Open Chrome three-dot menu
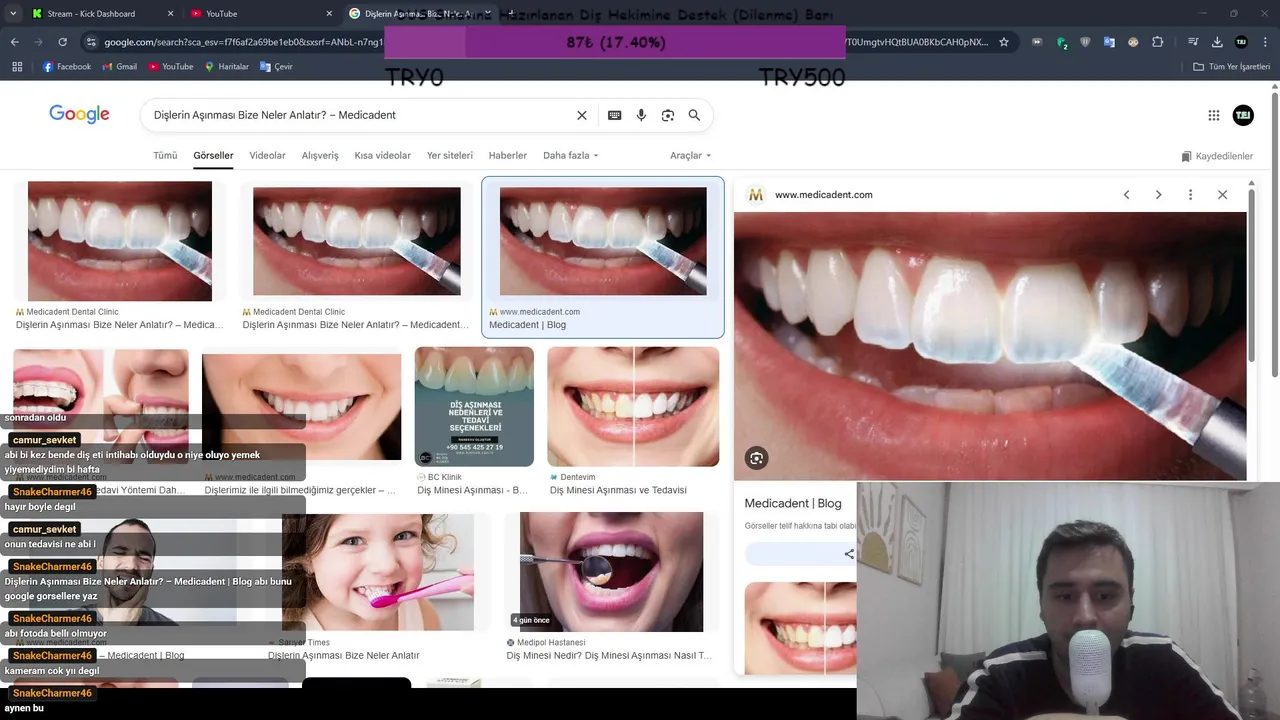This screenshot has height=720, width=1280. coord(1265,42)
